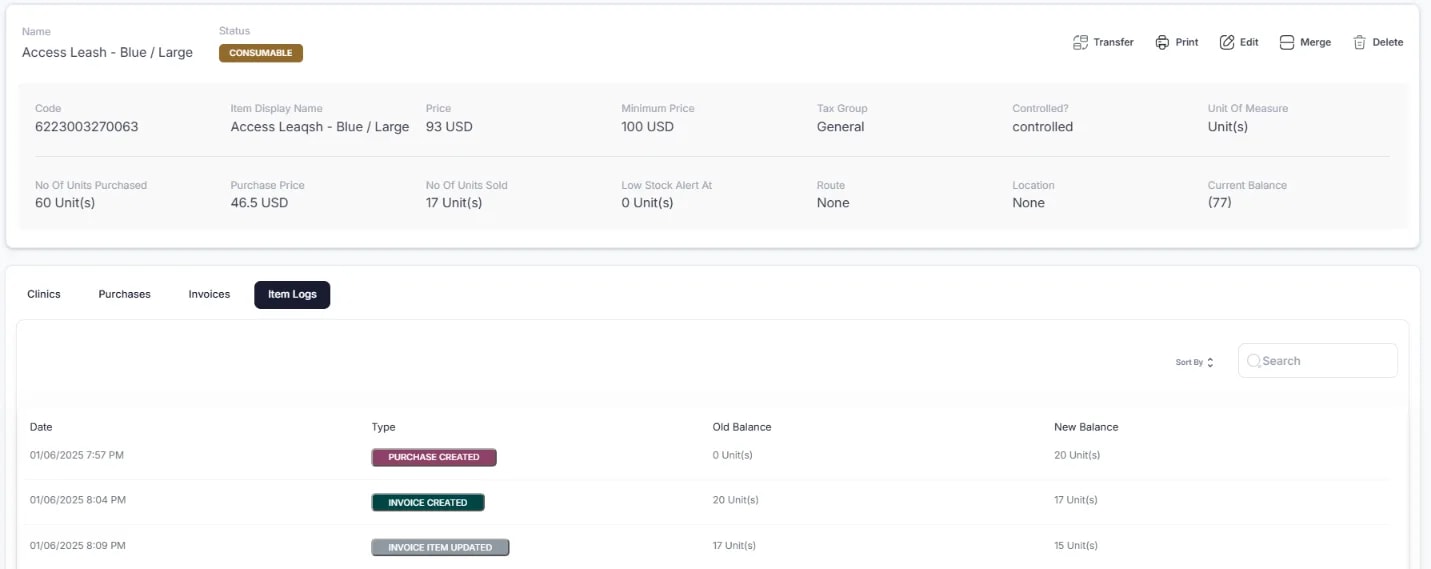
Task: Click the Merge label
Action: [1315, 42]
